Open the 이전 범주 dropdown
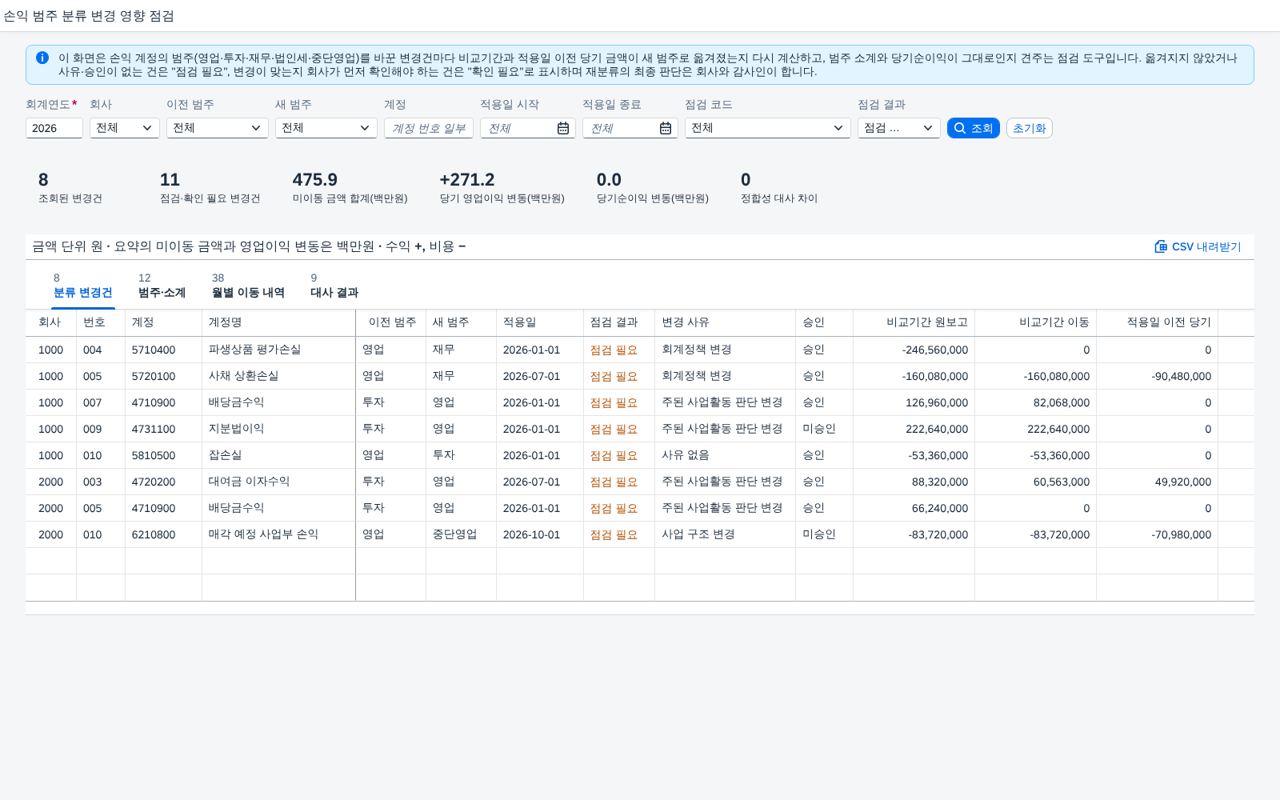The image size is (1280, 800). coord(217,128)
